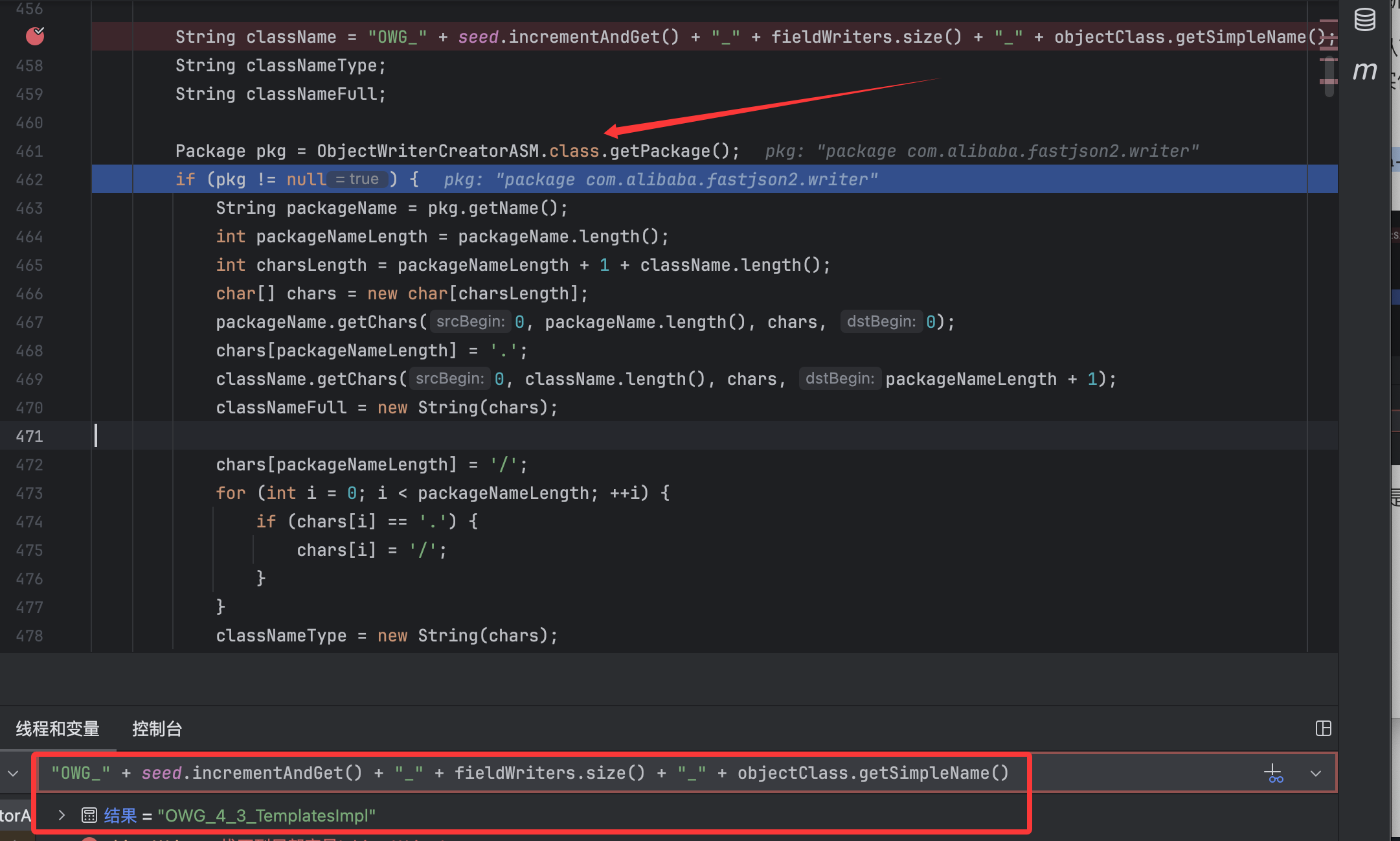
Task: Set a breakpoint at line 463 gutter
Action: pyautogui.click(x=30, y=208)
